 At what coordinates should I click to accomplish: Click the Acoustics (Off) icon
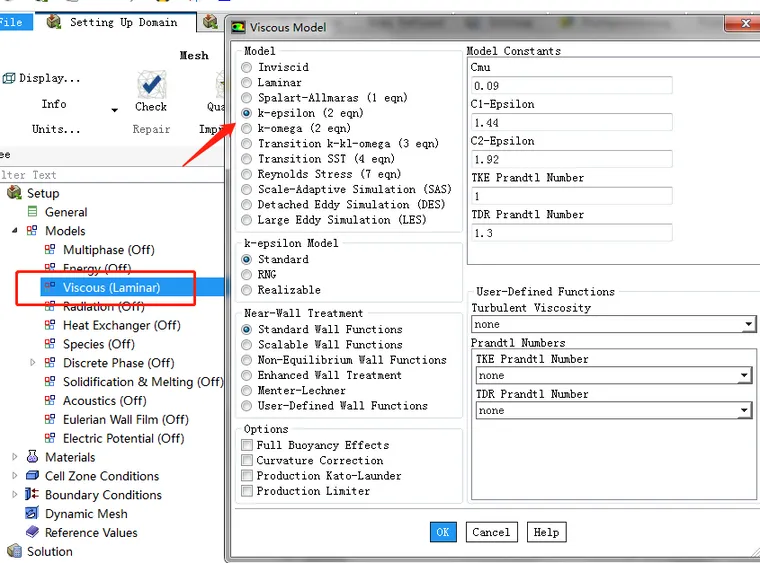pos(50,401)
